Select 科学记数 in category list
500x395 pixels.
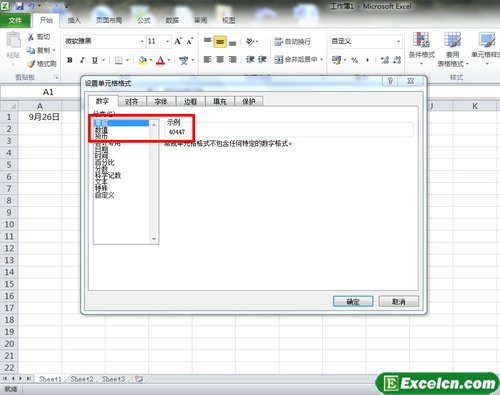(108, 175)
